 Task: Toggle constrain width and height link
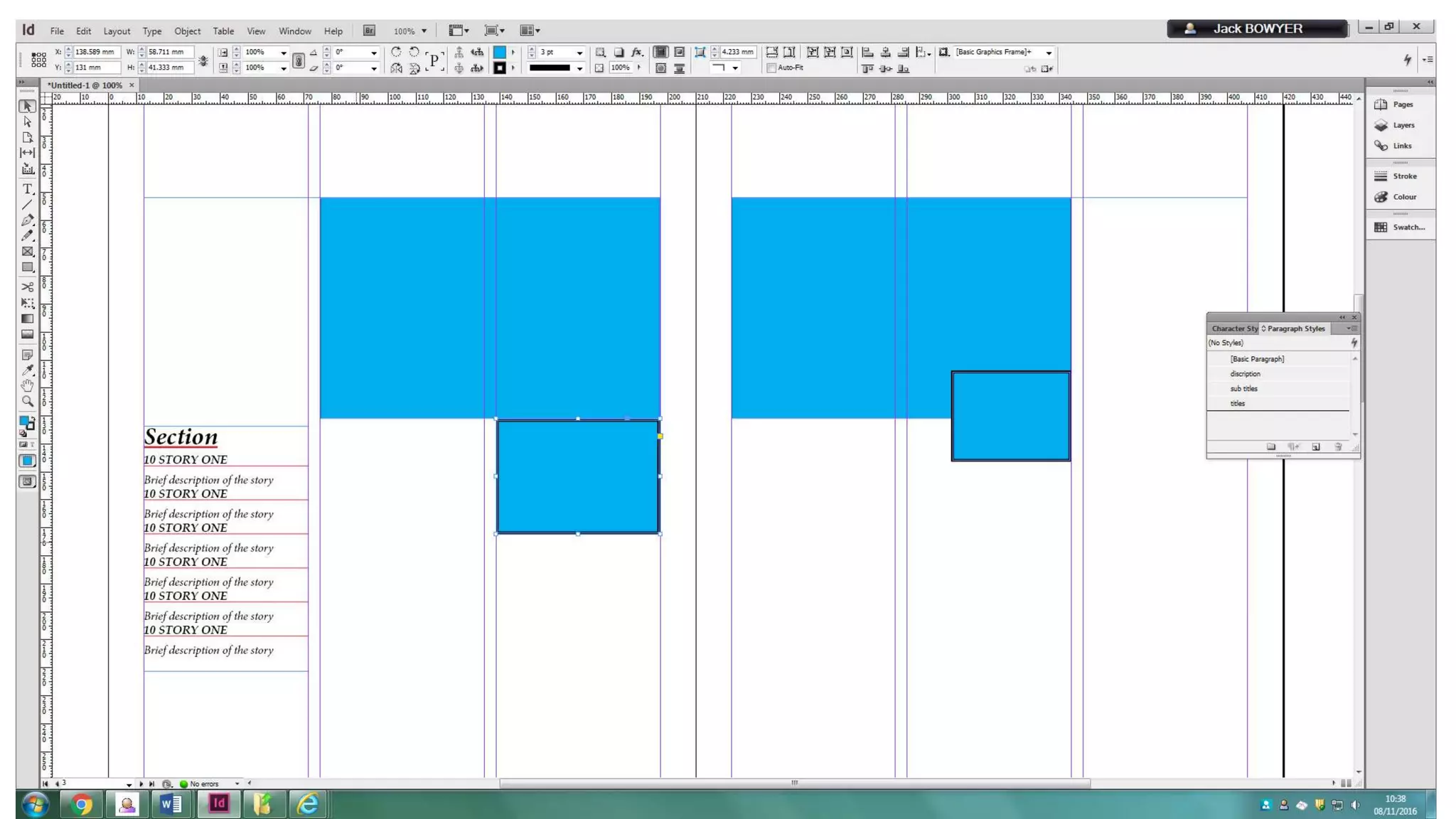point(203,60)
